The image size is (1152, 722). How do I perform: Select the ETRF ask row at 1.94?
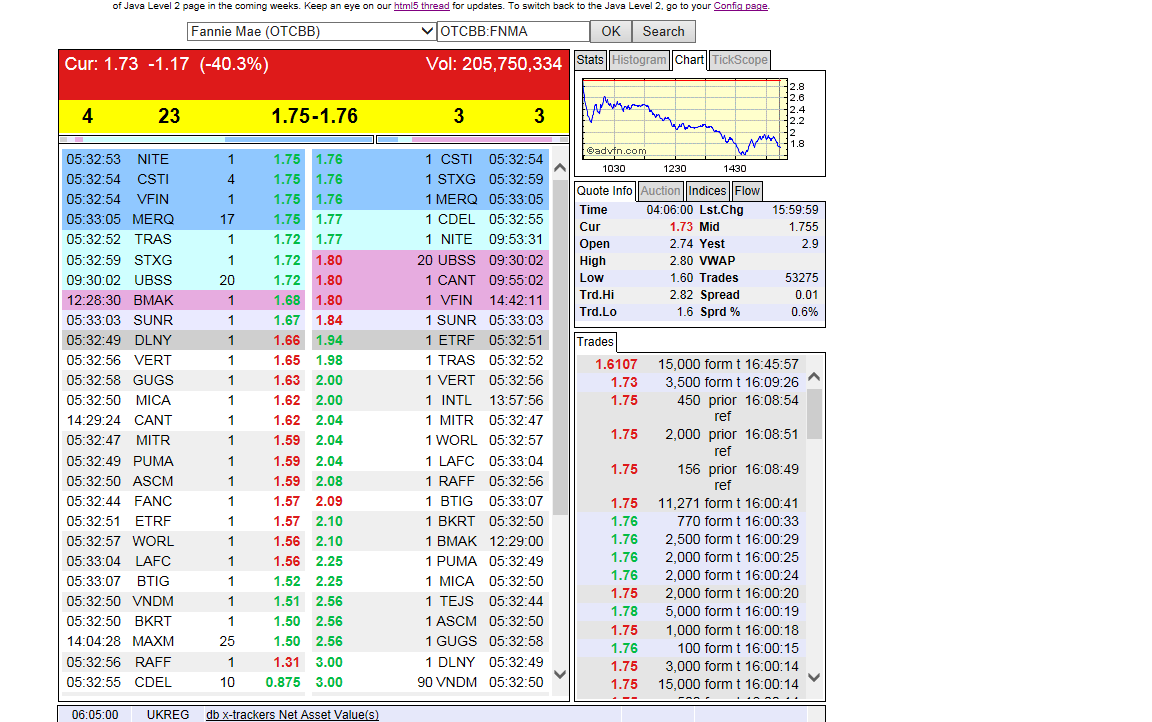tap(430, 341)
